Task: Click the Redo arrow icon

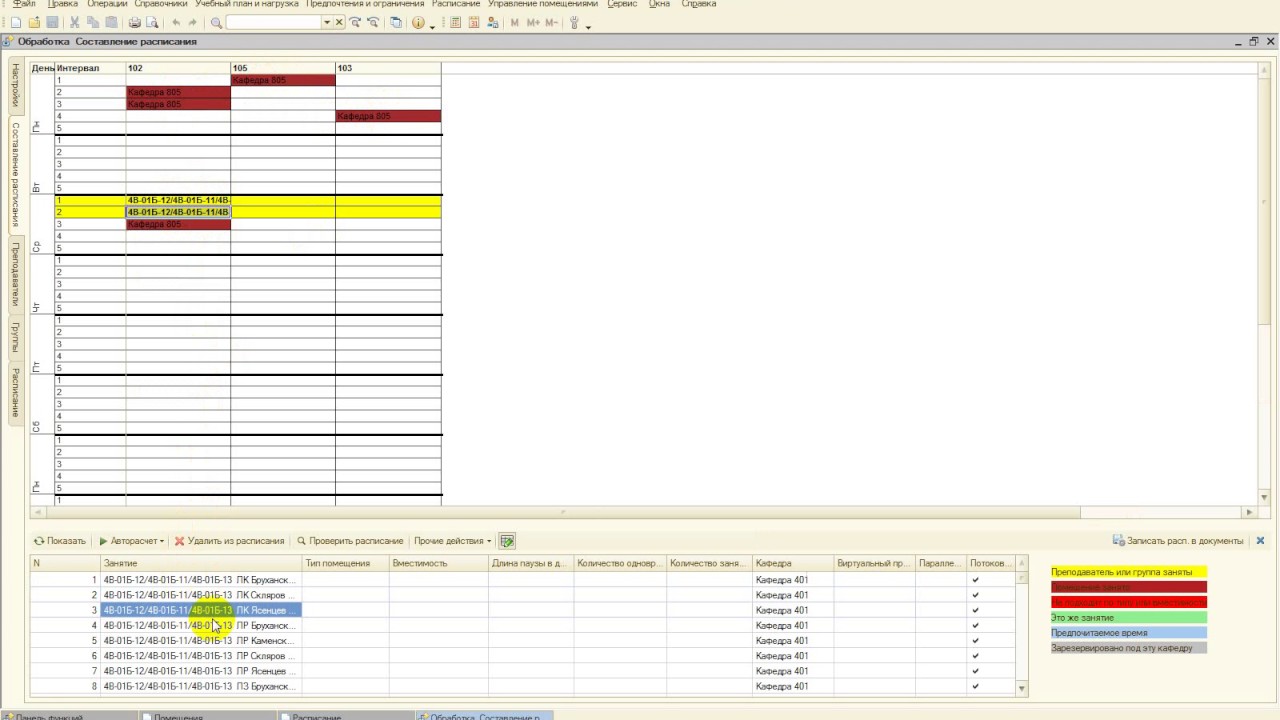Action: pos(193,23)
